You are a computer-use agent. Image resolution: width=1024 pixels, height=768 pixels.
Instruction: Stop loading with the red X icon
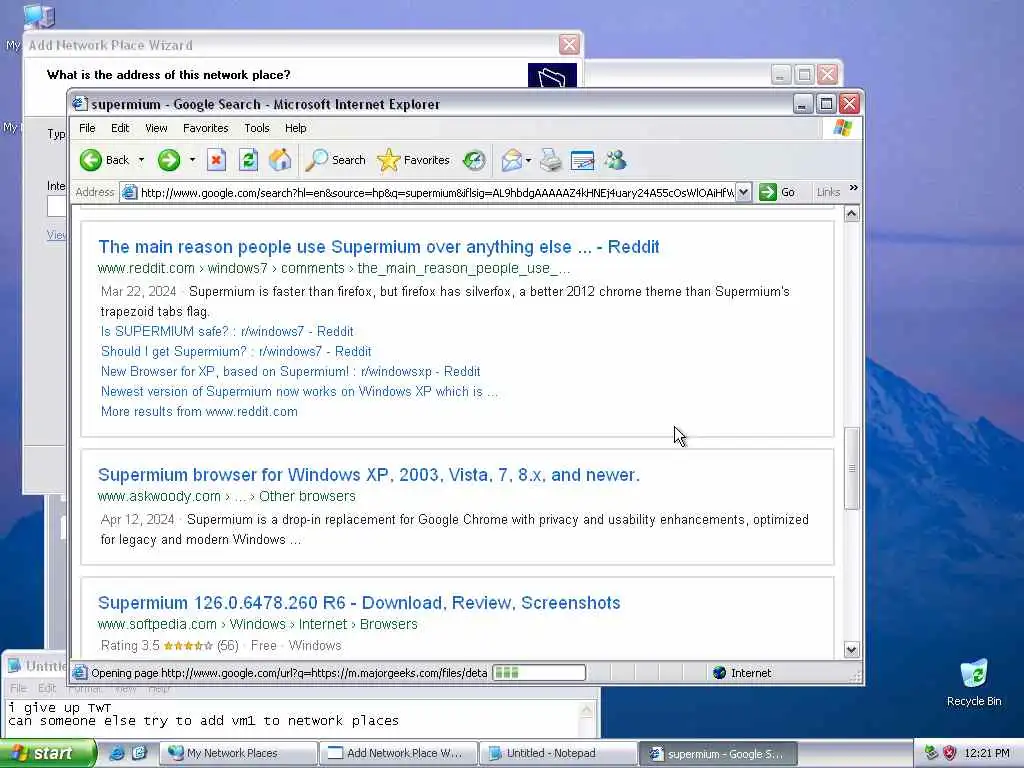(216, 160)
